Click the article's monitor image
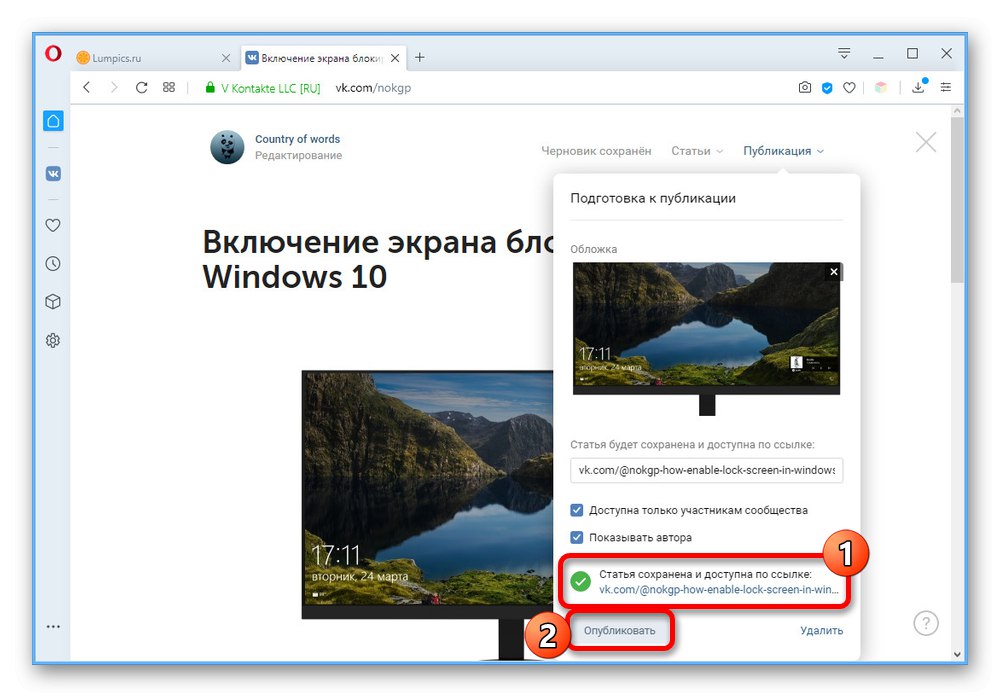 click(x=427, y=515)
